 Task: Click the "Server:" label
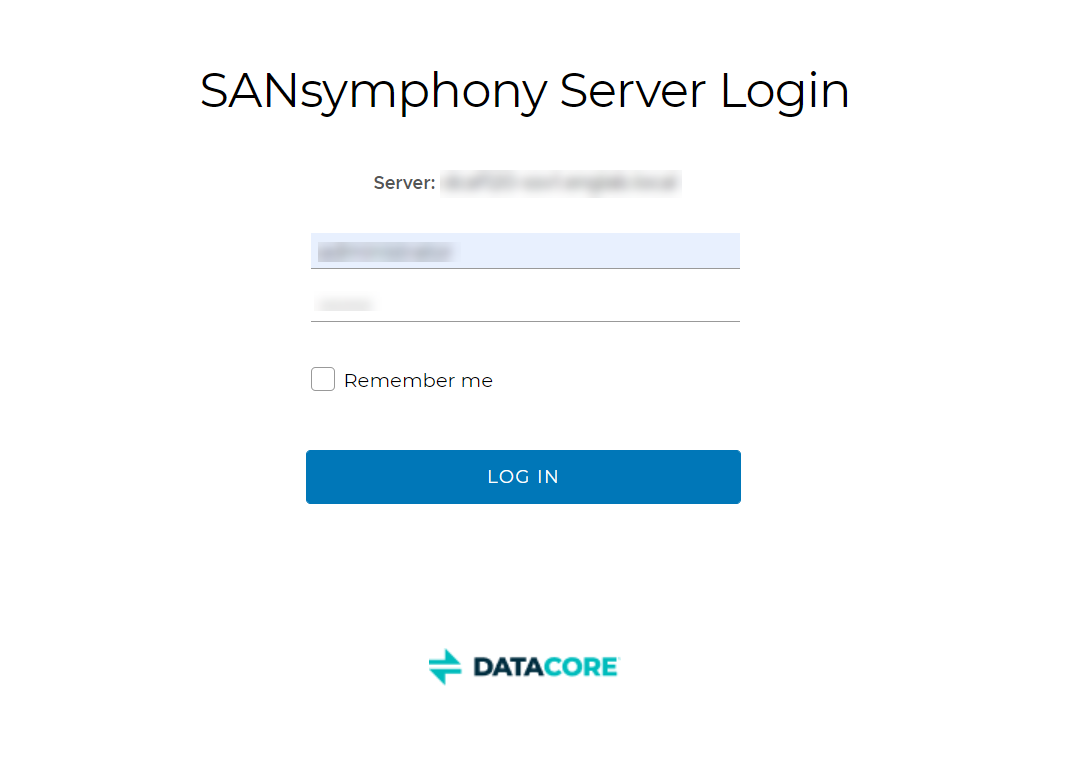pos(404,183)
